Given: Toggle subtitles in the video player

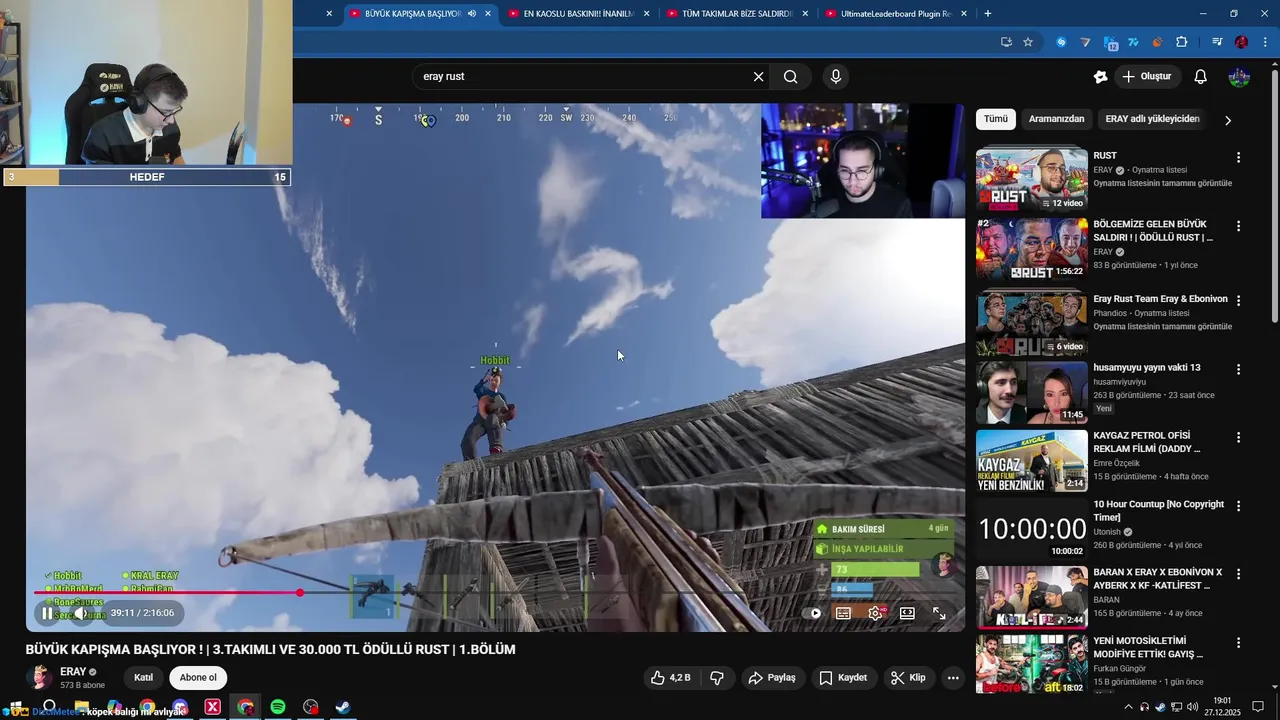Looking at the screenshot, I should 843,614.
